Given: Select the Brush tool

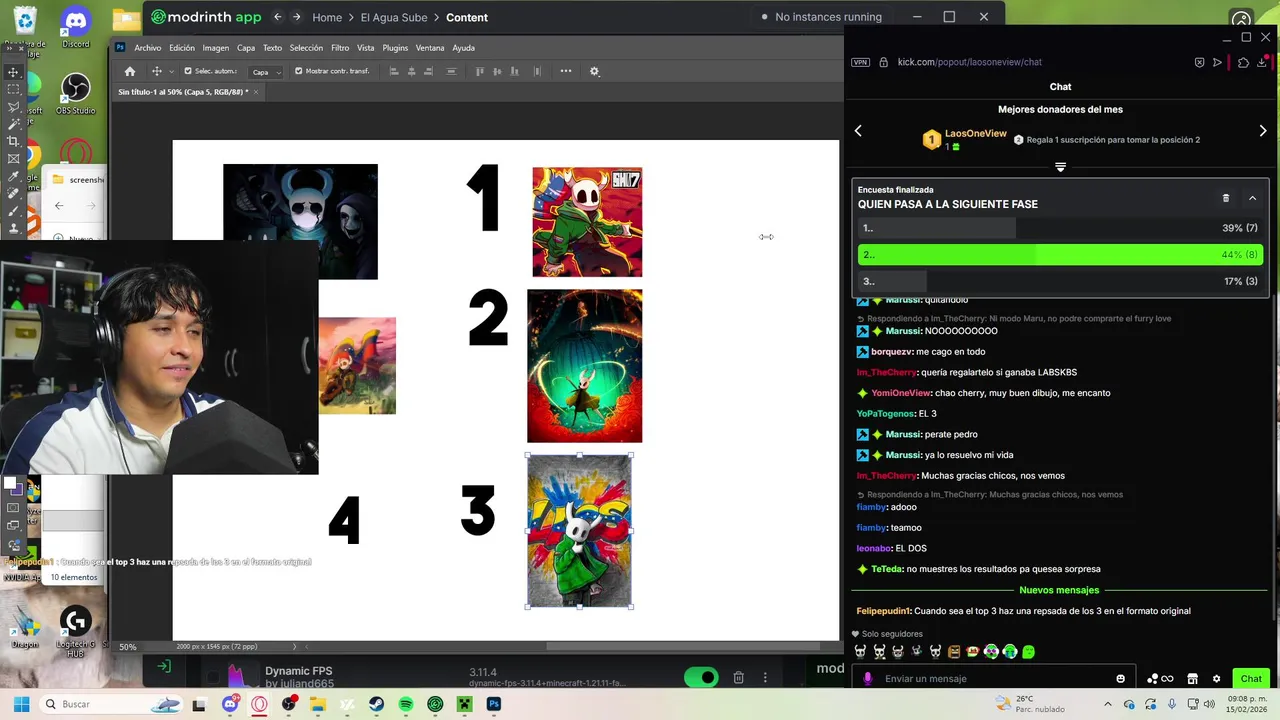Looking at the screenshot, I should (13, 210).
